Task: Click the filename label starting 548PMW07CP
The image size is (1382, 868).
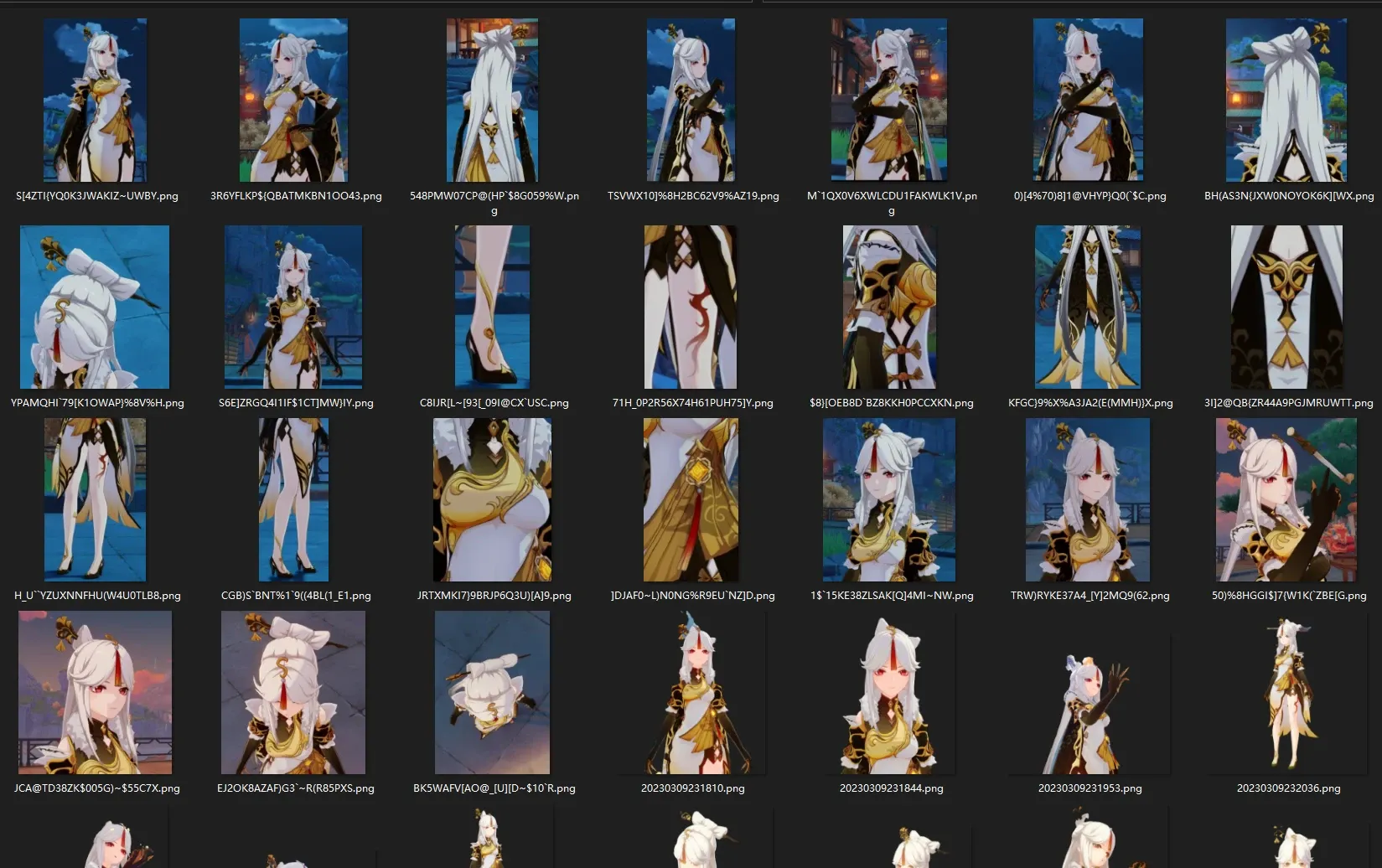Action: 494,204
